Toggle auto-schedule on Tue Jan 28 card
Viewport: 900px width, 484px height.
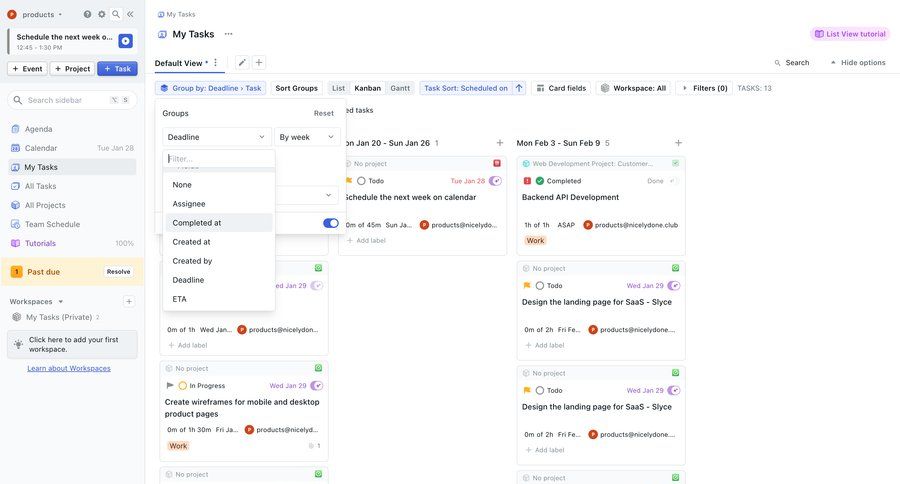pos(495,181)
